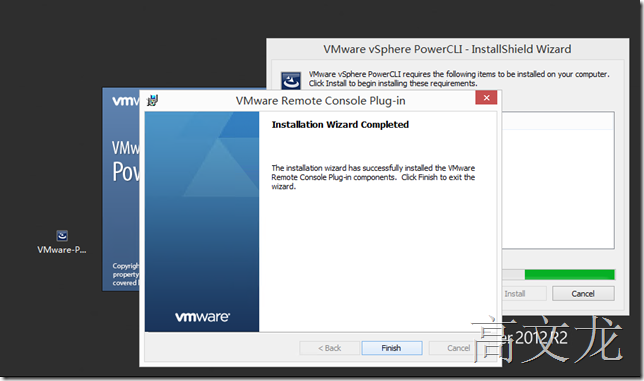644x381 pixels.
Task: Click Cancel in the Remote Console Plug-in wizard
Action: pyautogui.click(x=458, y=348)
